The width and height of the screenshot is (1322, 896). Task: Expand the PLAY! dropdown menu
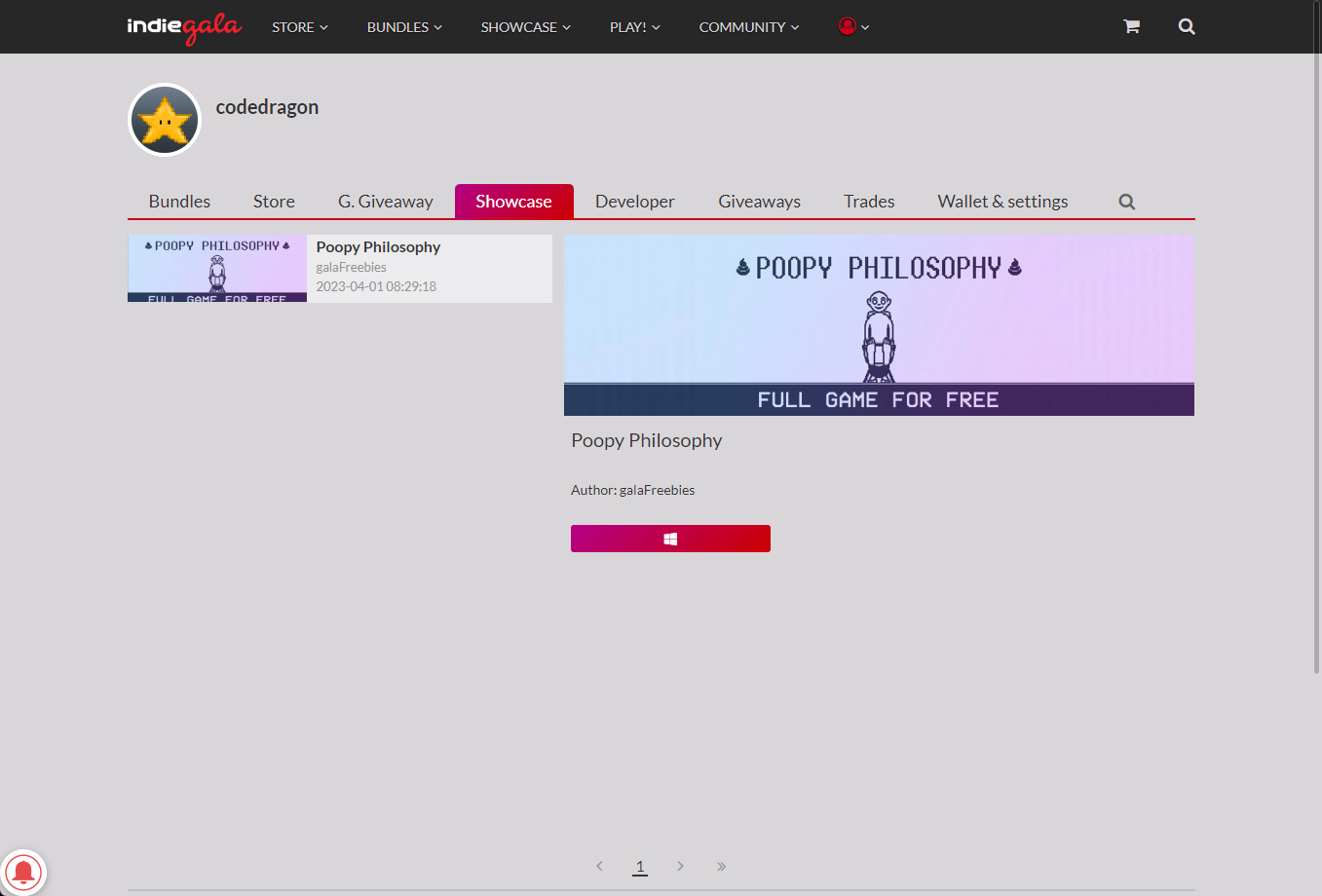[x=635, y=27]
